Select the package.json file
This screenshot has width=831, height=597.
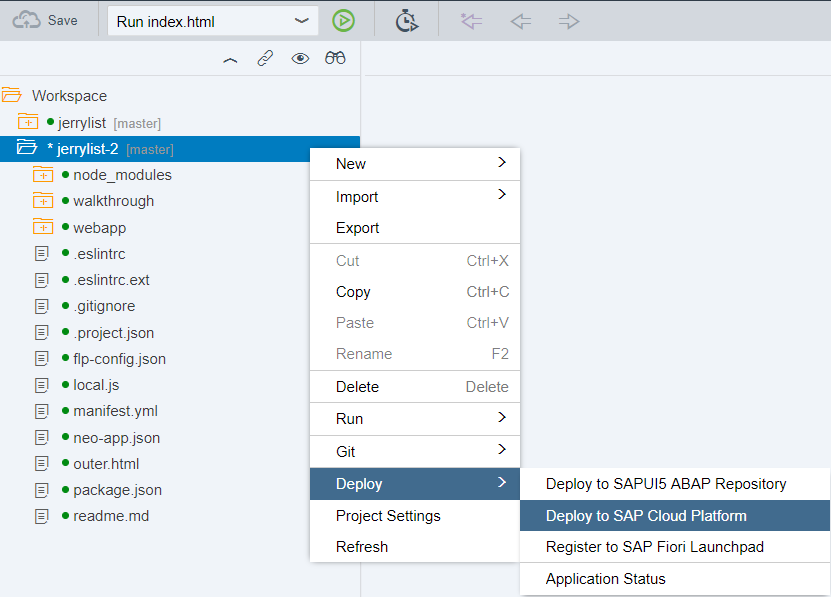coord(117,490)
